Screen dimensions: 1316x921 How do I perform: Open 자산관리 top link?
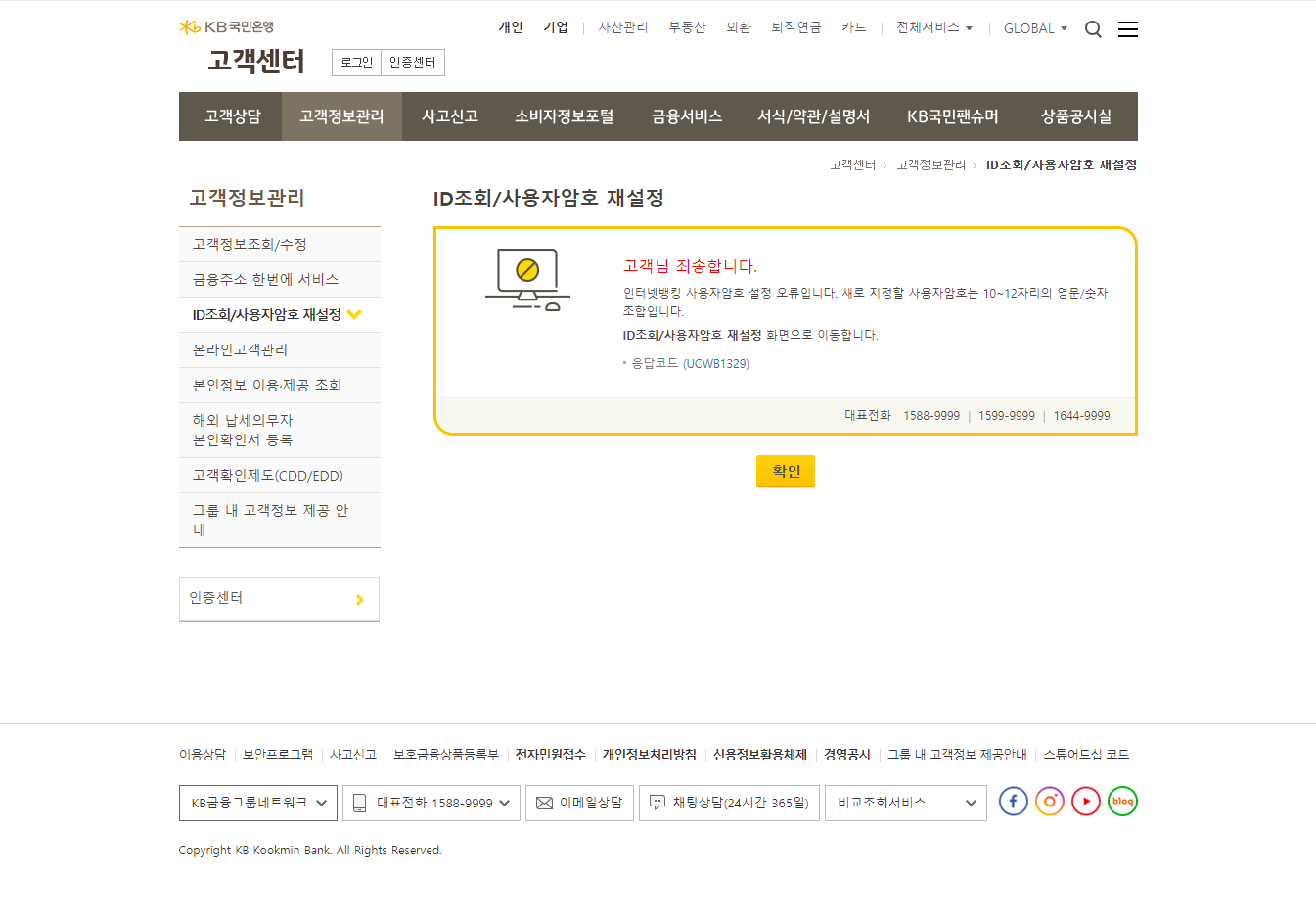coord(623,27)
